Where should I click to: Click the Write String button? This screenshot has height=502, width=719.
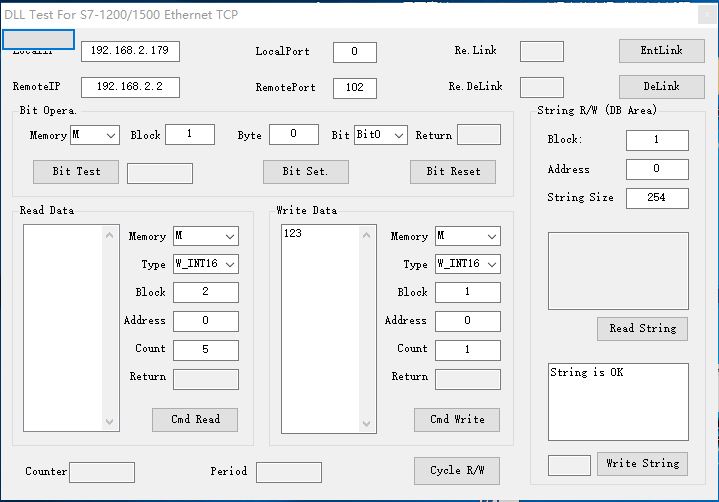pos(642,463)
